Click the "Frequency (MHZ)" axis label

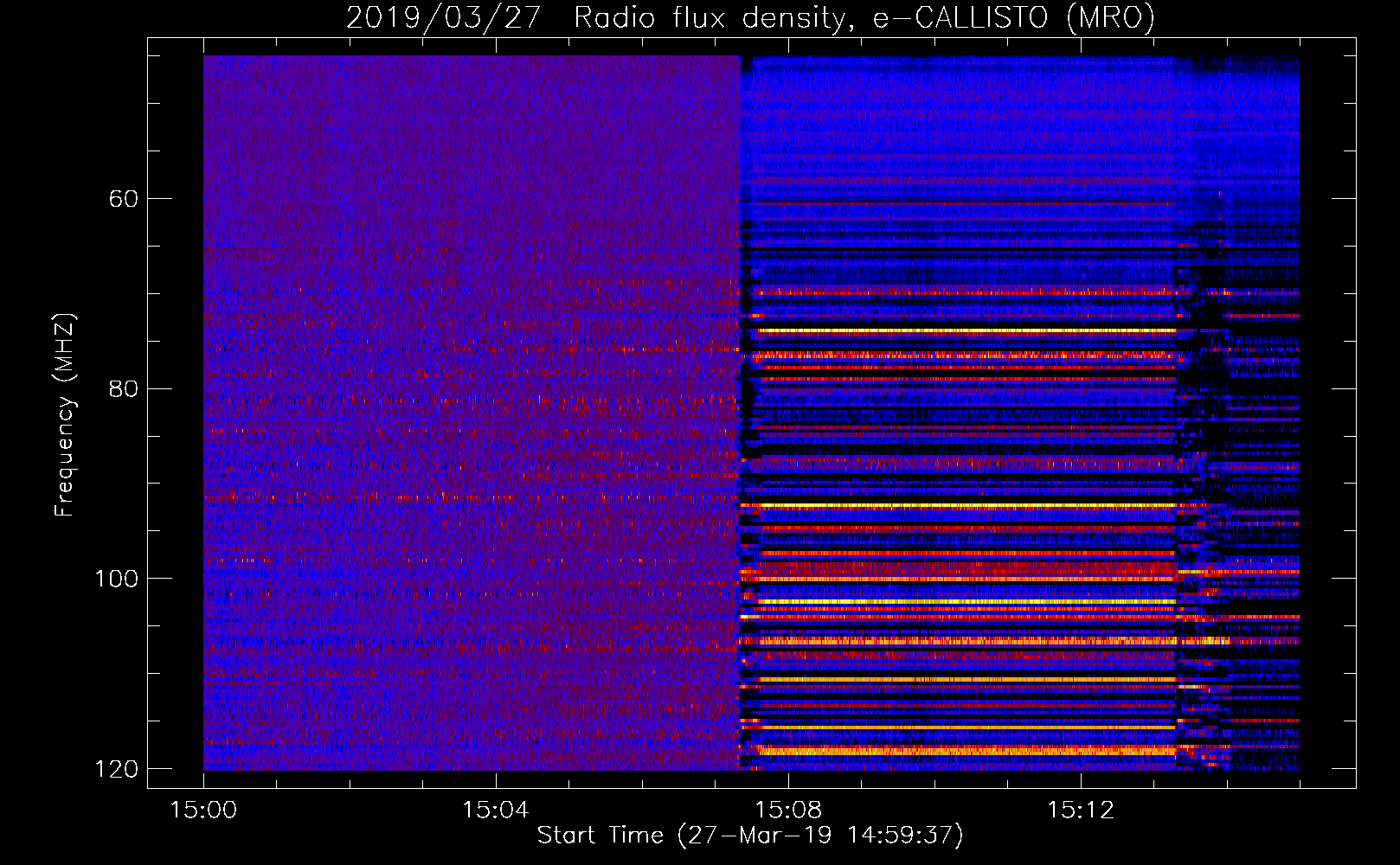coord(65,414)
